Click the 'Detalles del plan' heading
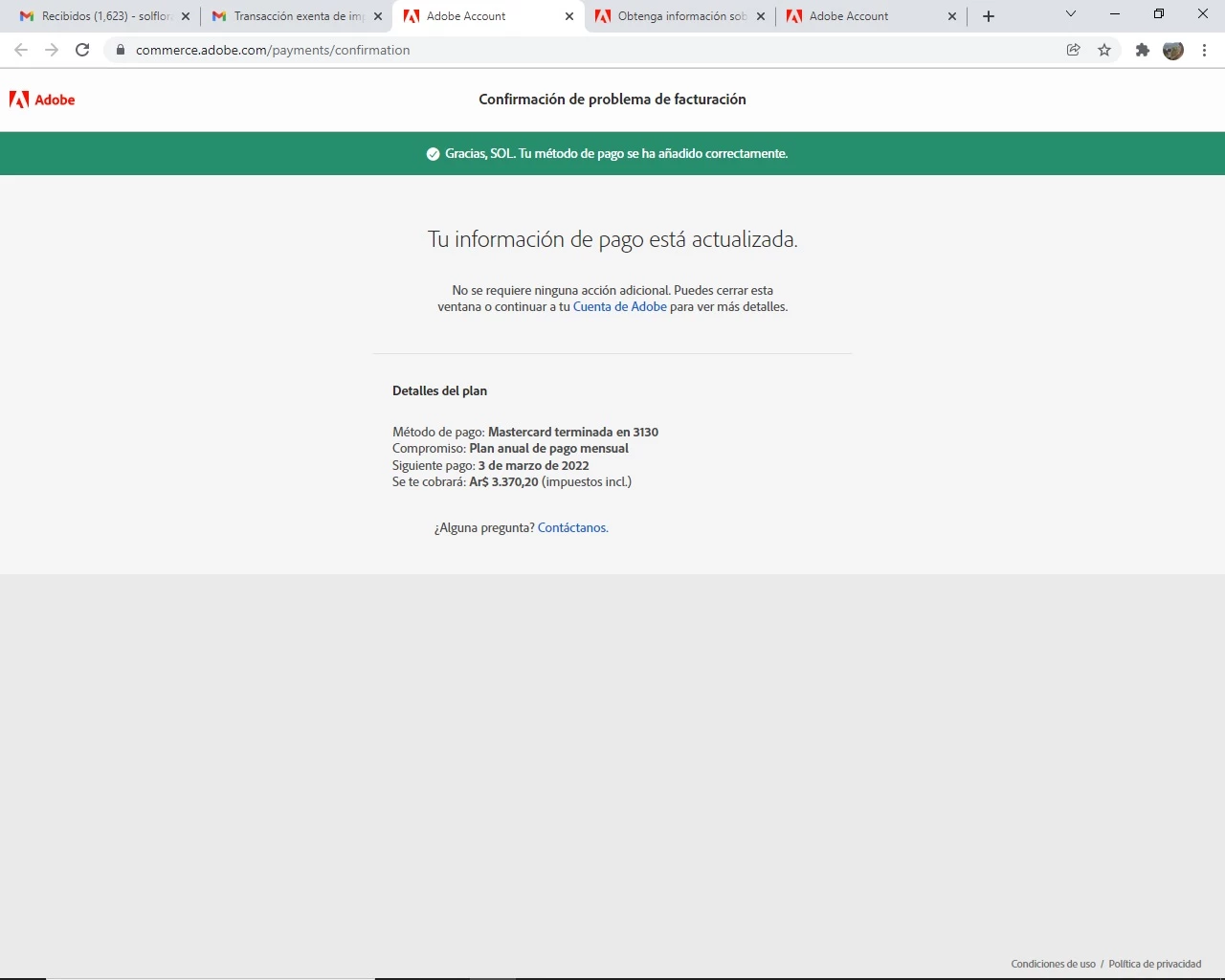The width and height of the screenshot is (1225, 980). pyautogui.click(x=439, y=390)
